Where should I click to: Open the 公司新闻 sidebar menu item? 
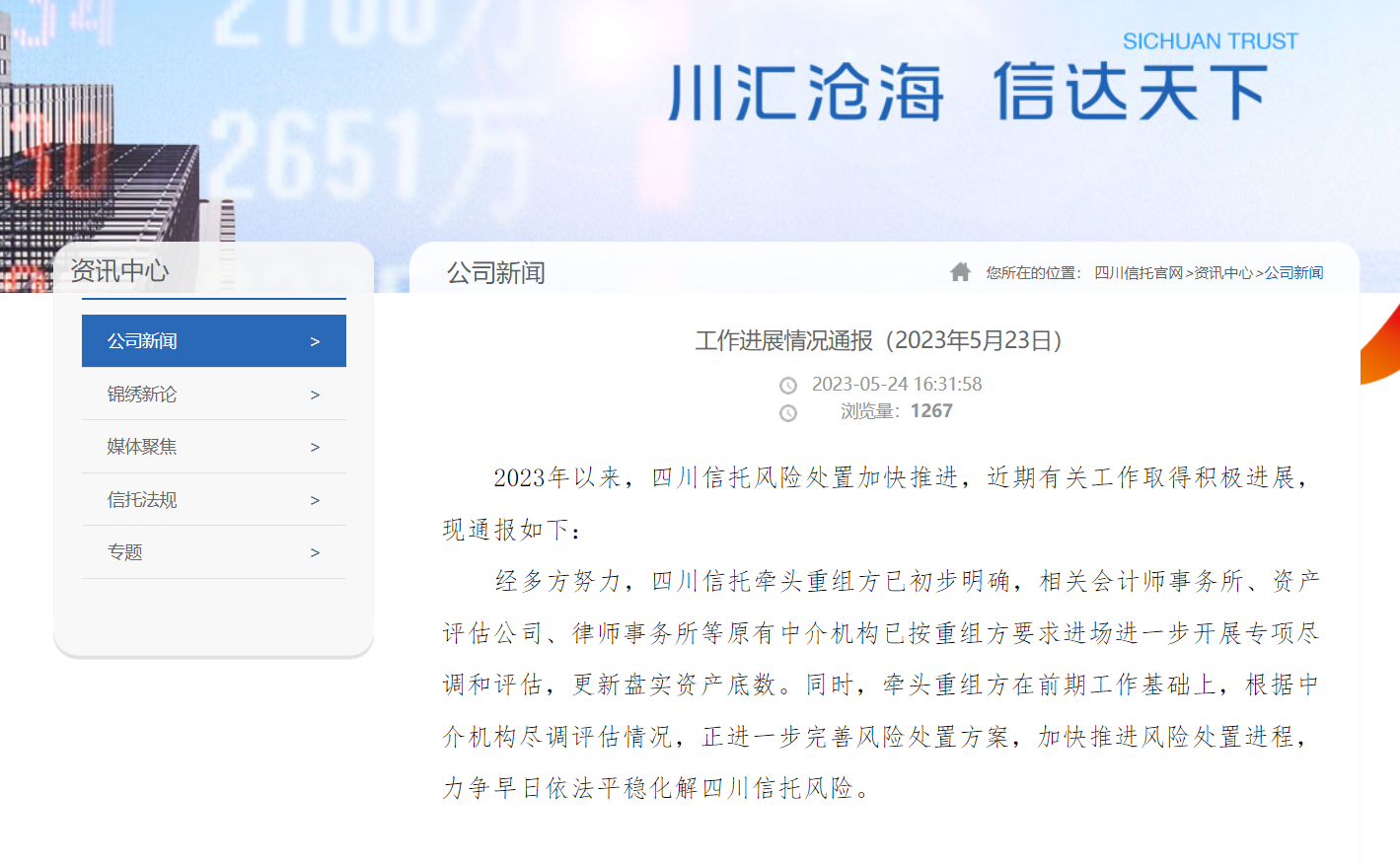pos(143,341)
